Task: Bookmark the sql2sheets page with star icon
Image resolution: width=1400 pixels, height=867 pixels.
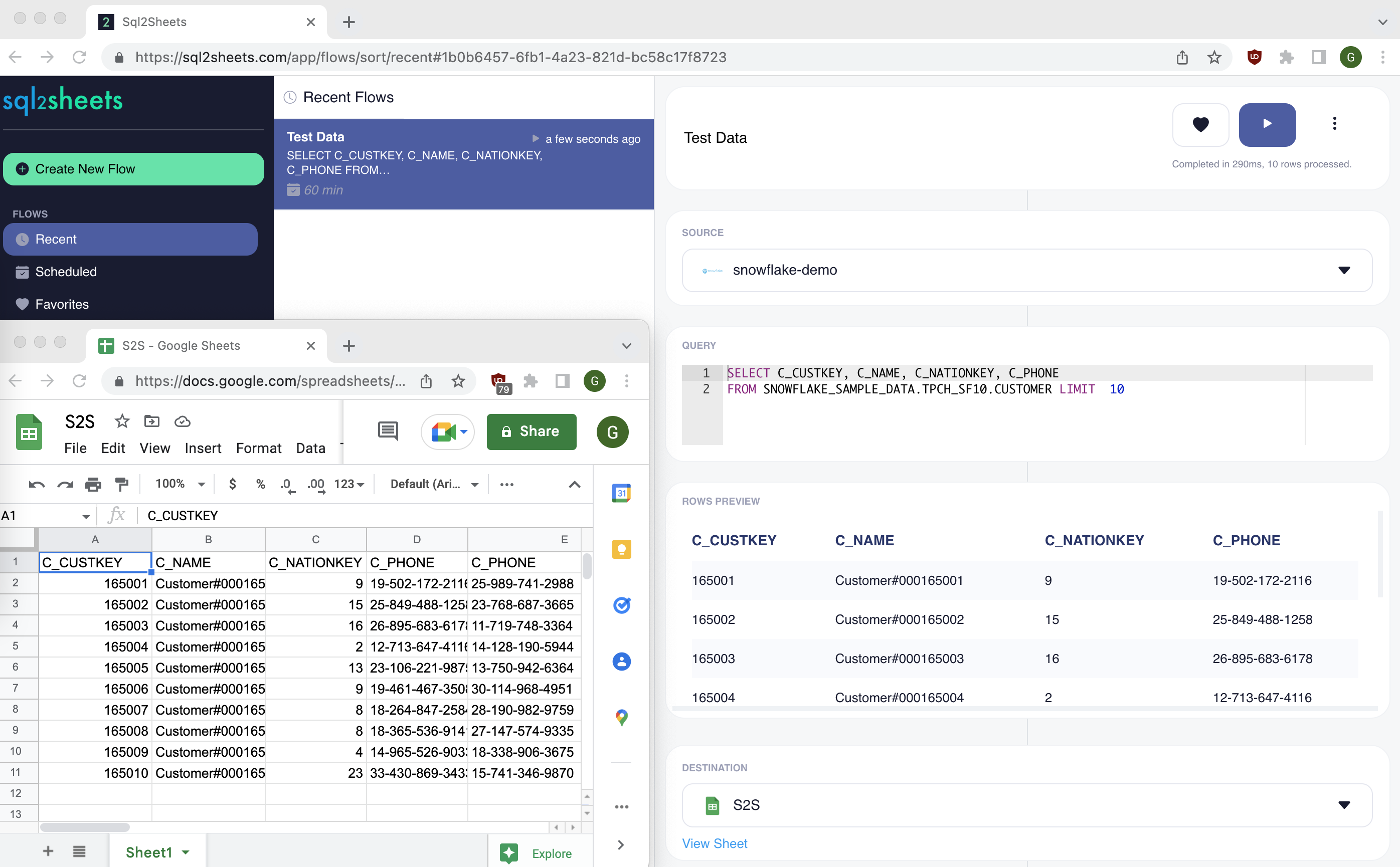Action: click(1214, 57)
